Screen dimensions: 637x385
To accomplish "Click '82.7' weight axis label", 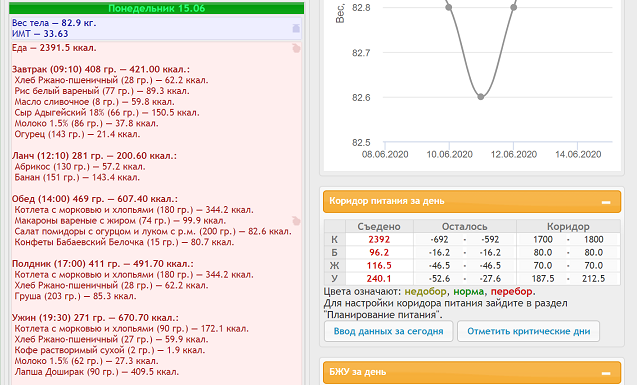I will tap(361, 53).
